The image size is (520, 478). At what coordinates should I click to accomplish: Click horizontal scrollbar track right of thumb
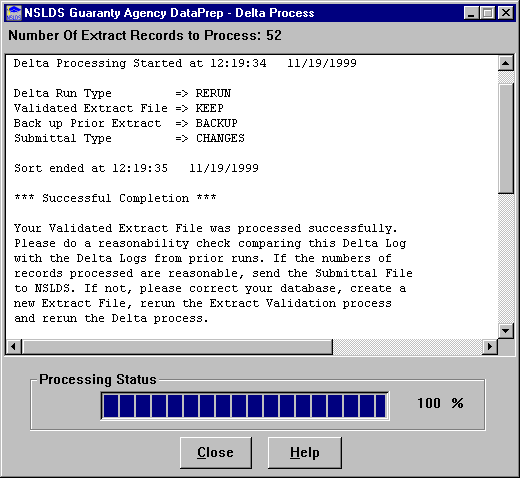tap(408, 347)
